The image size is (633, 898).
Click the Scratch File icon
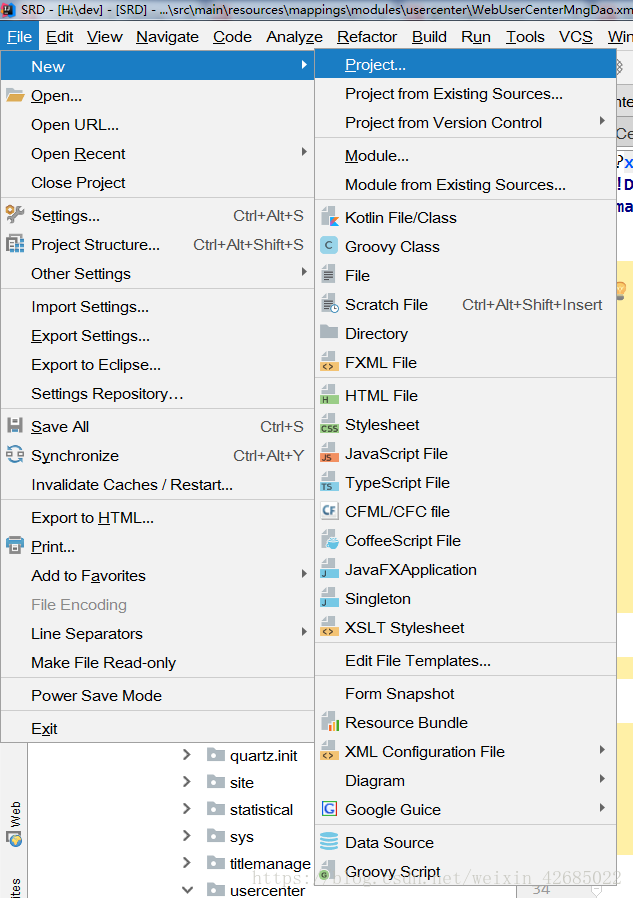329,305
